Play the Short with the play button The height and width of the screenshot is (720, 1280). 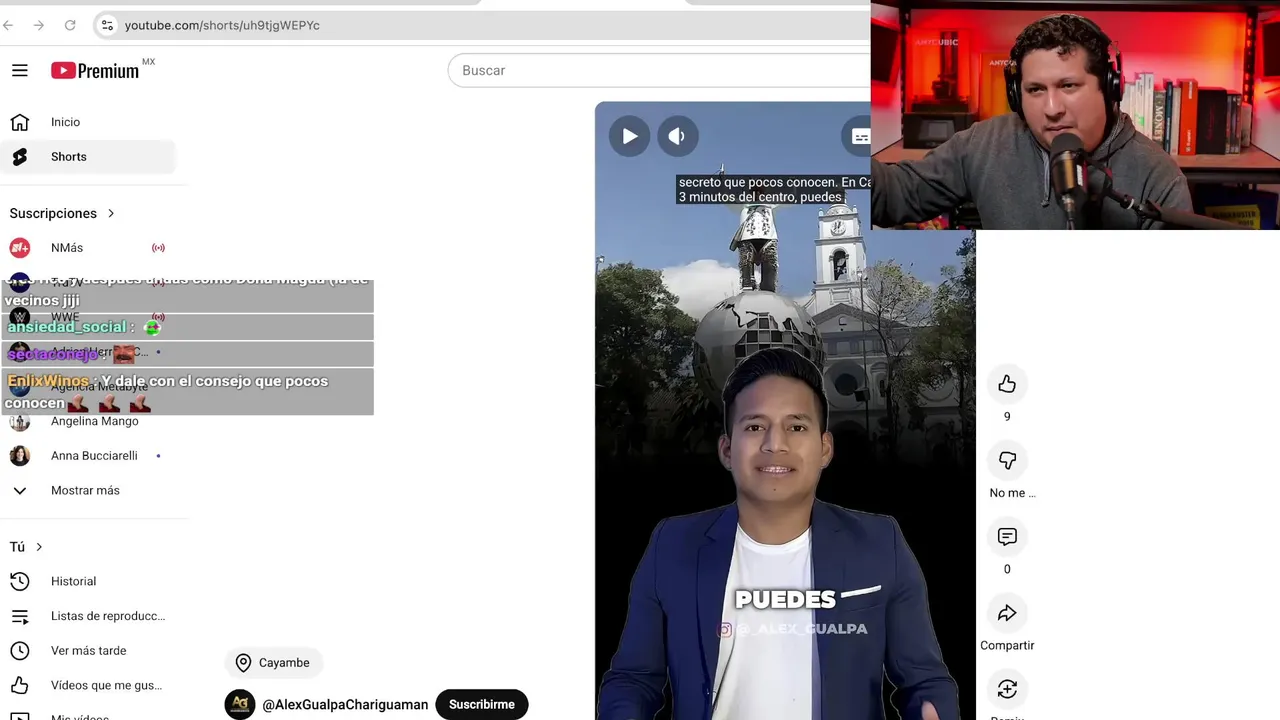[x=630, y=136]
